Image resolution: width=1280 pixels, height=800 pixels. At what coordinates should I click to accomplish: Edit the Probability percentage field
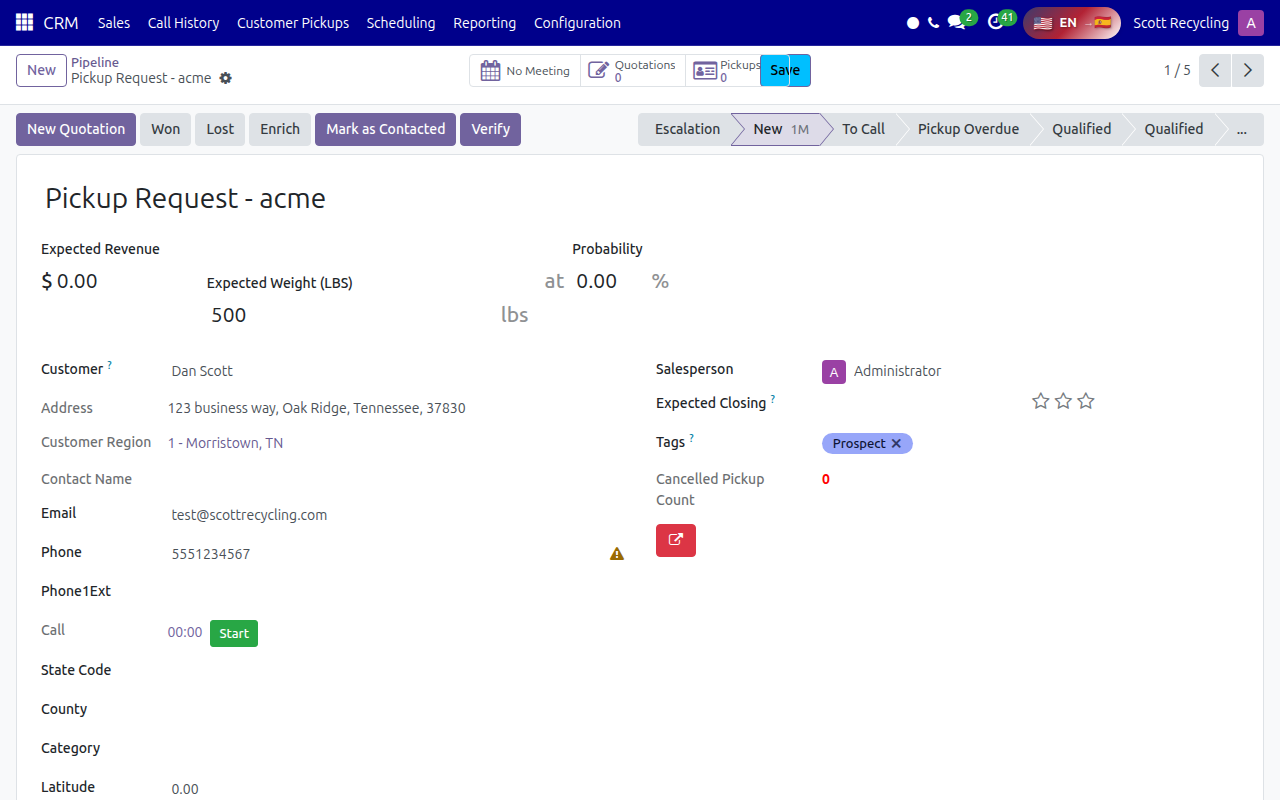[x=610, y=281]
